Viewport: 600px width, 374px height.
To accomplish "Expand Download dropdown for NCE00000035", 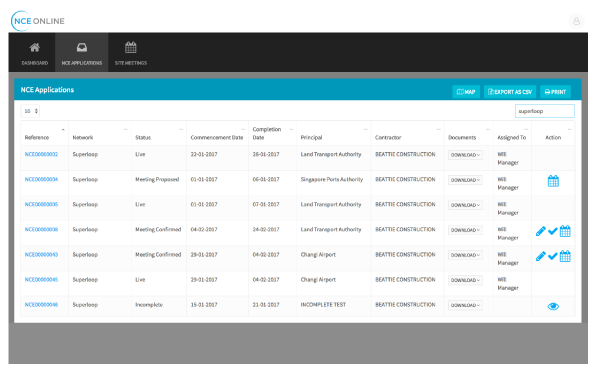I will pos(465,205).
